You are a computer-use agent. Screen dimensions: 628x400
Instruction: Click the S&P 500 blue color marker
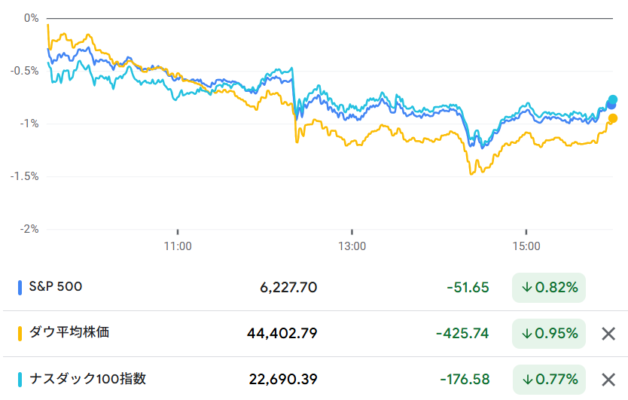[x=20, y=287]
